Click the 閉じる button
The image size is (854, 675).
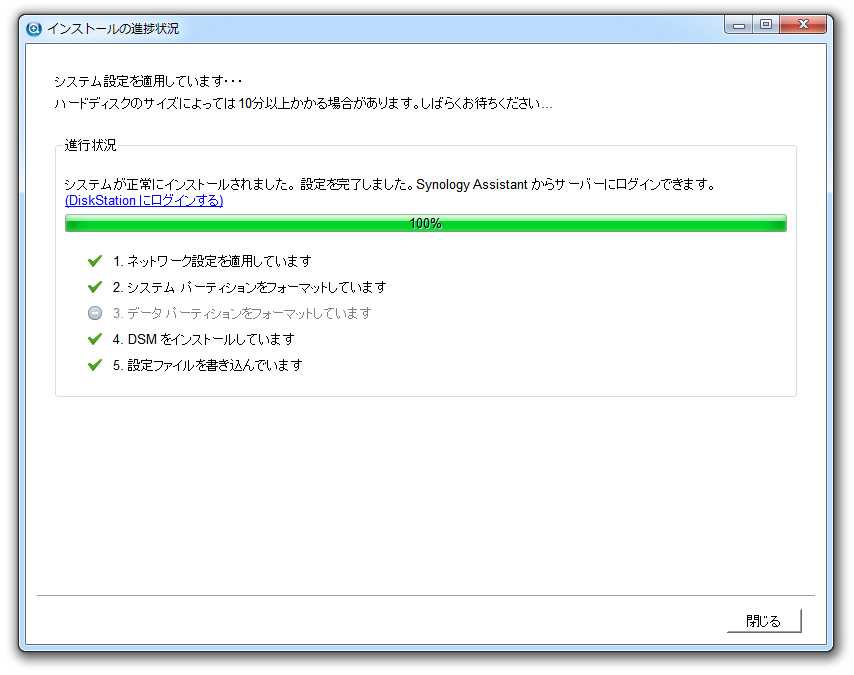pyautogui.click(x=764, y=621)
